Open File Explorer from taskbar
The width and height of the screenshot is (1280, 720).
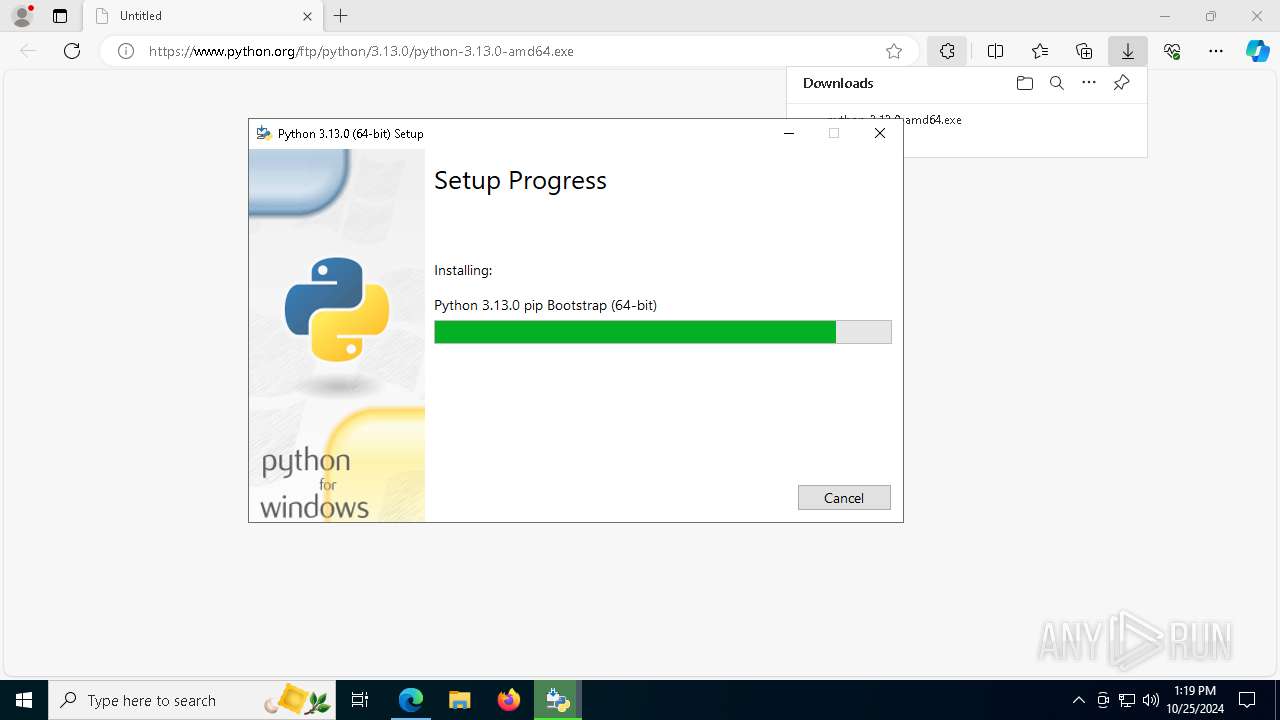[x=460, y=700]
